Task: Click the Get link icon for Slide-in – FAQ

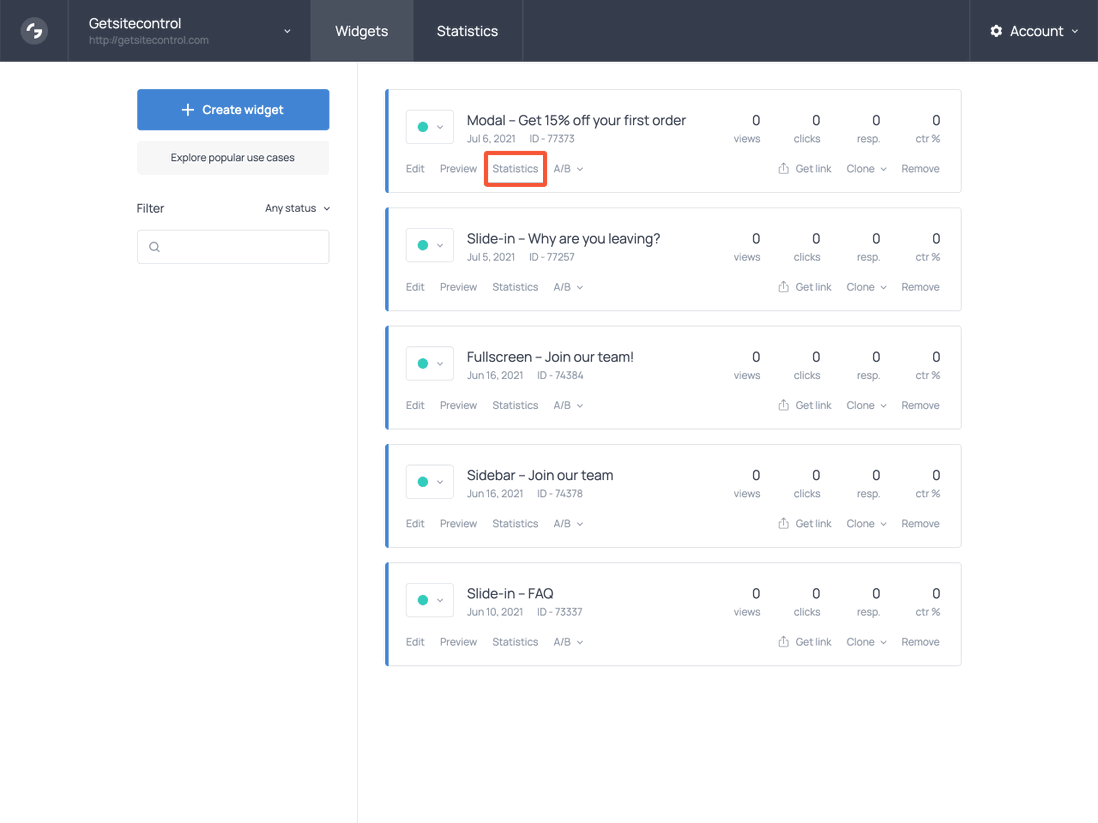Action: (782, 641)
